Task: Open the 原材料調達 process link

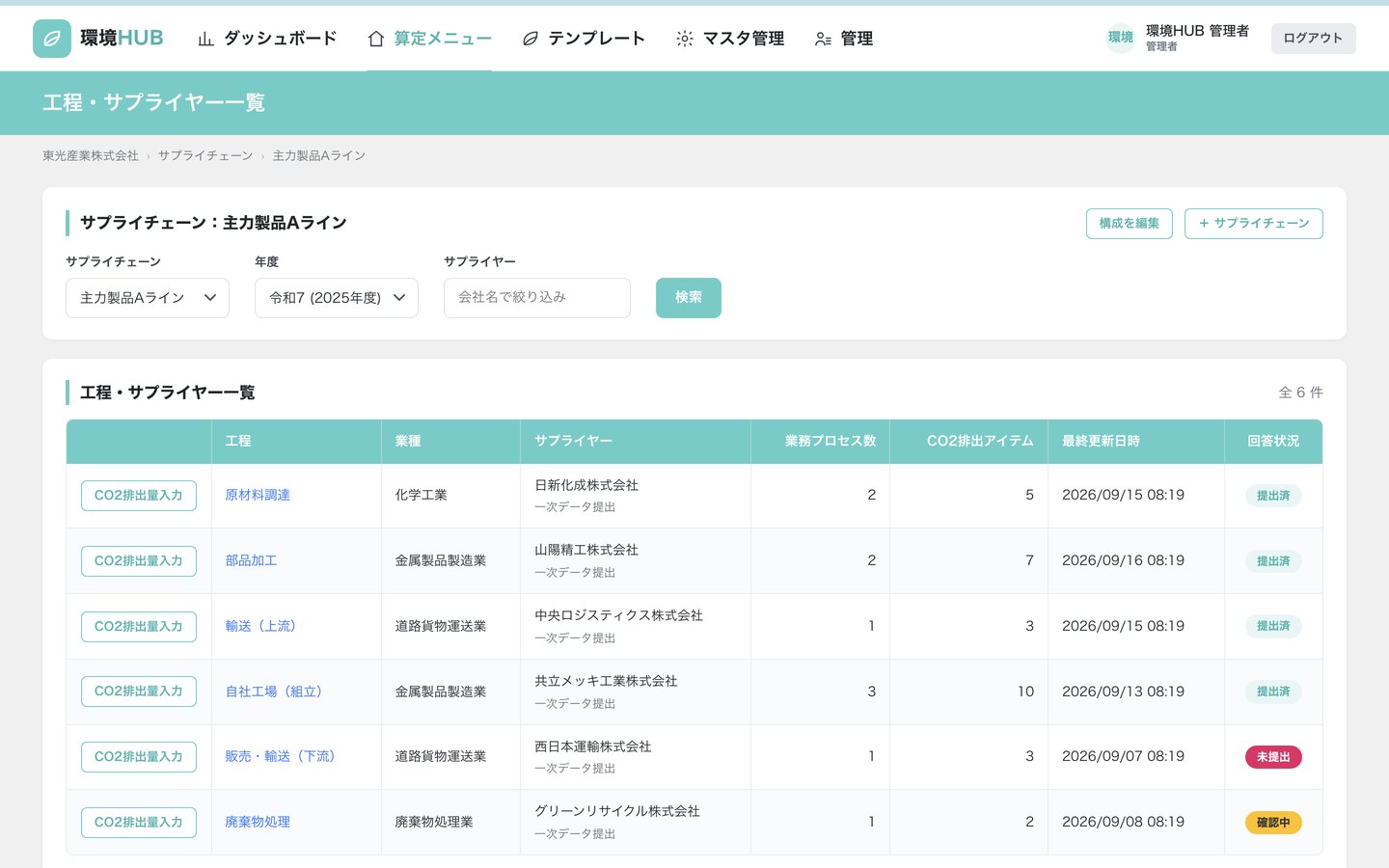Action: click(x=258, y=496)
